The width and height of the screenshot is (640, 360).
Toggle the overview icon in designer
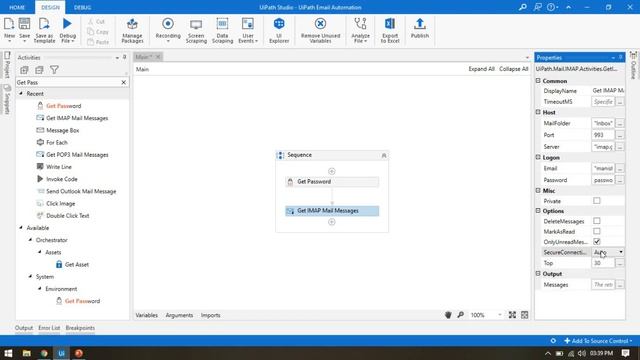pos(524,315)
